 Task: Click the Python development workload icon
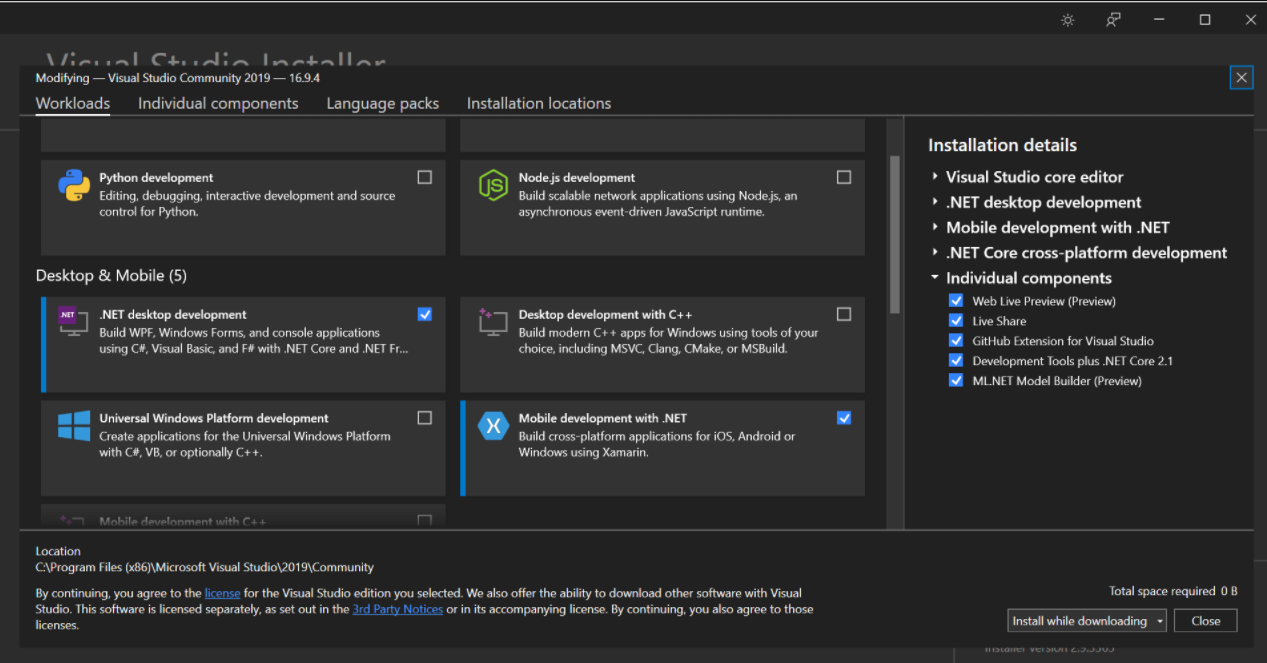74,186
